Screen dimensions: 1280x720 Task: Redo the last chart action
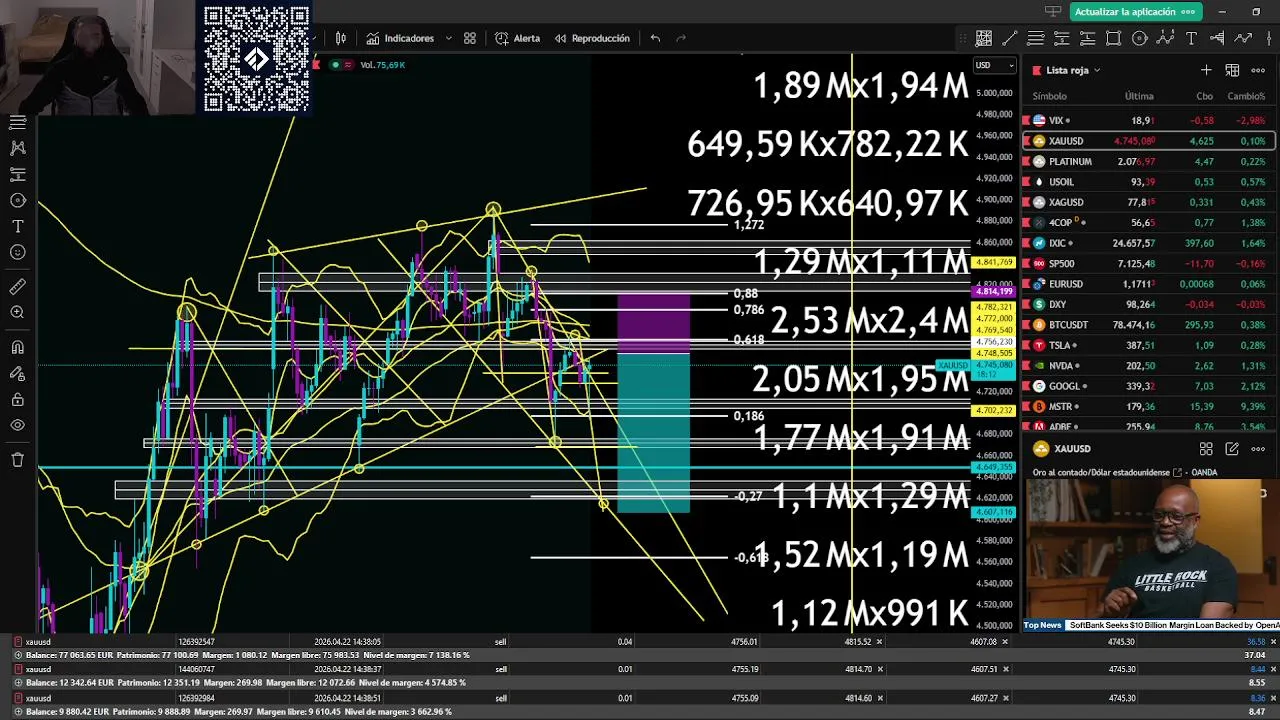[x=682, y=38]
